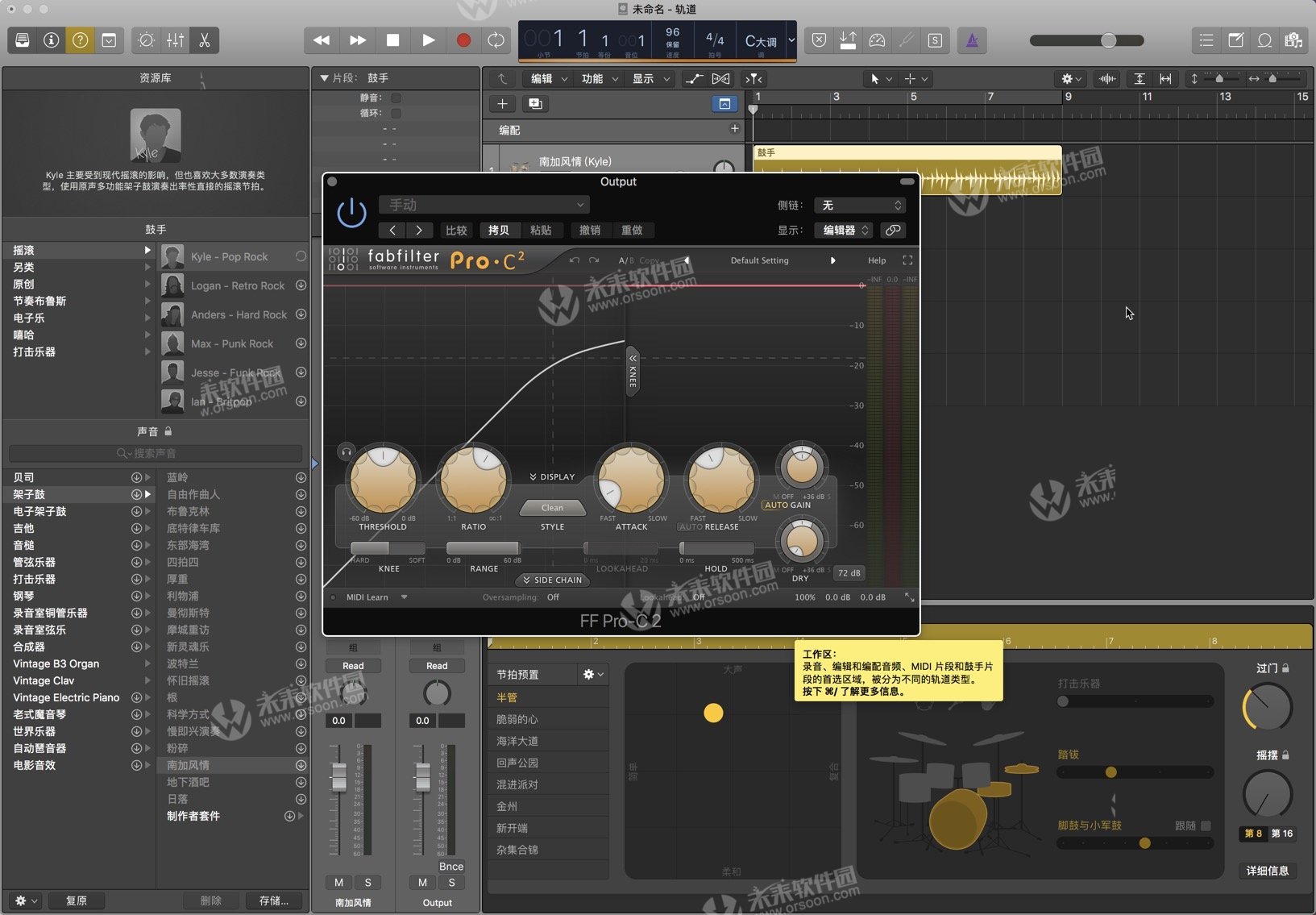Click MIDI Learn in plugin footer
This screenshot has width=1316, height=915.
pos(367,597)
